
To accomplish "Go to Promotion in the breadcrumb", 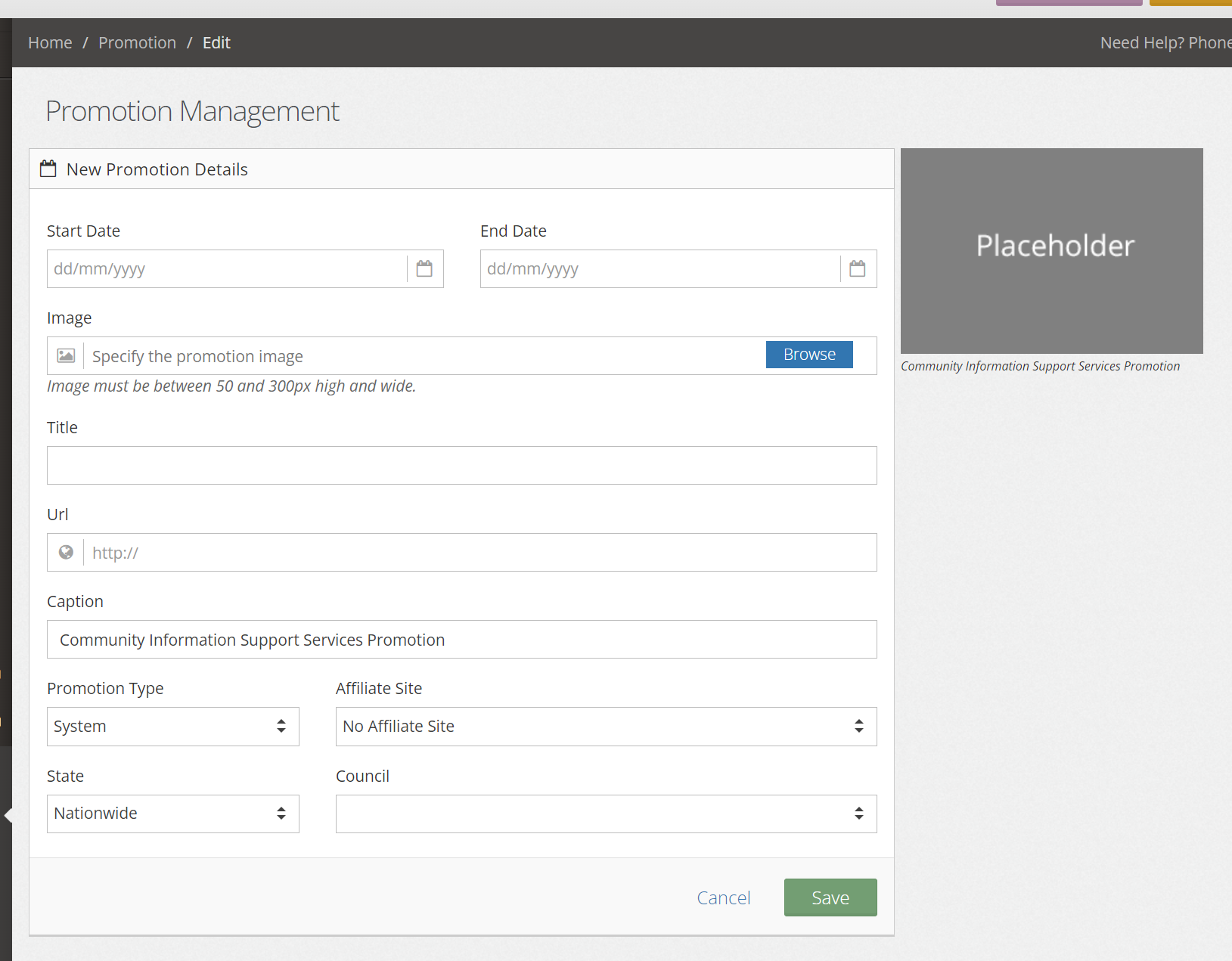I will (137, 42).
